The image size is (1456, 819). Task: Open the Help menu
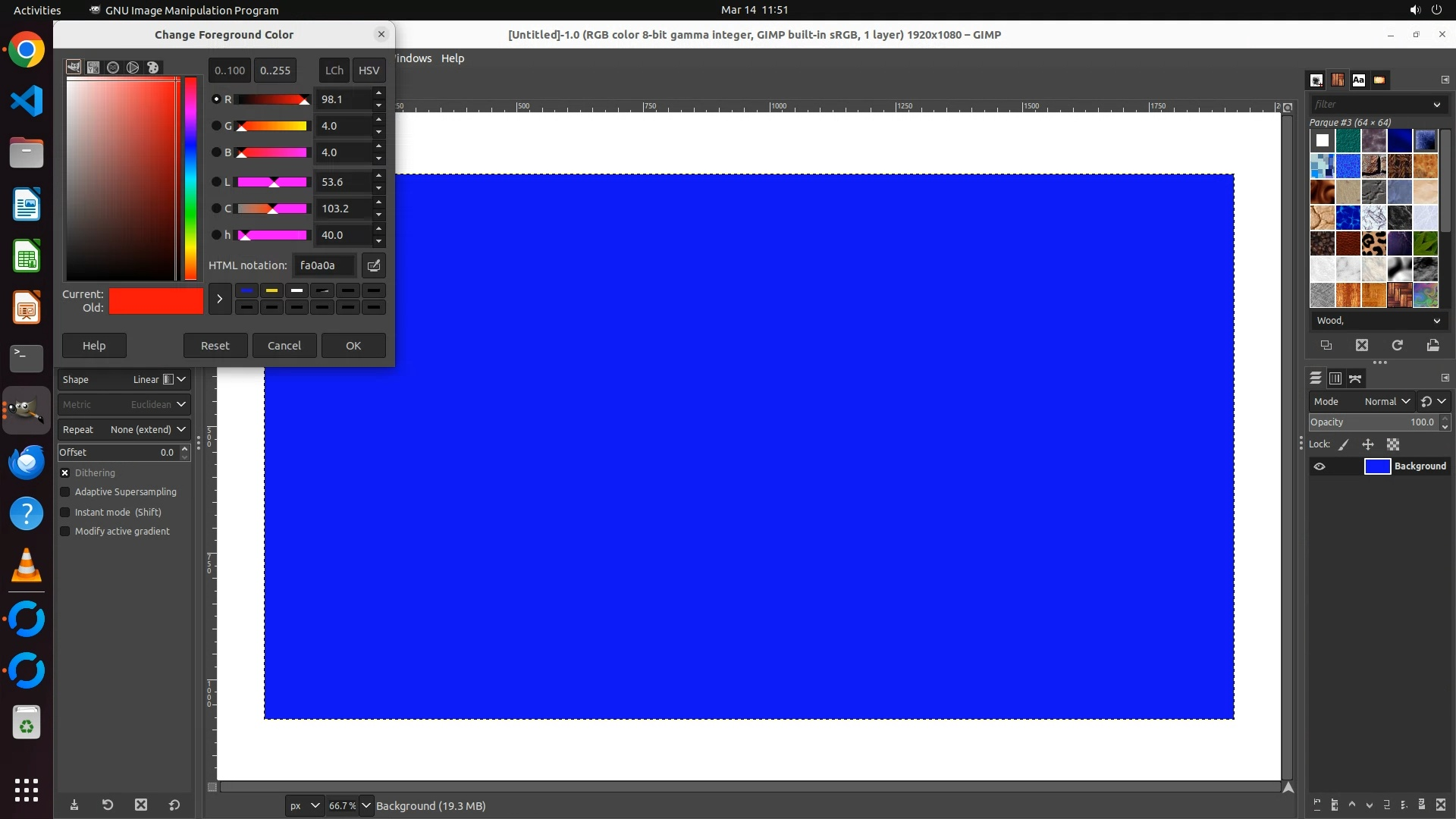click(453, 58)
